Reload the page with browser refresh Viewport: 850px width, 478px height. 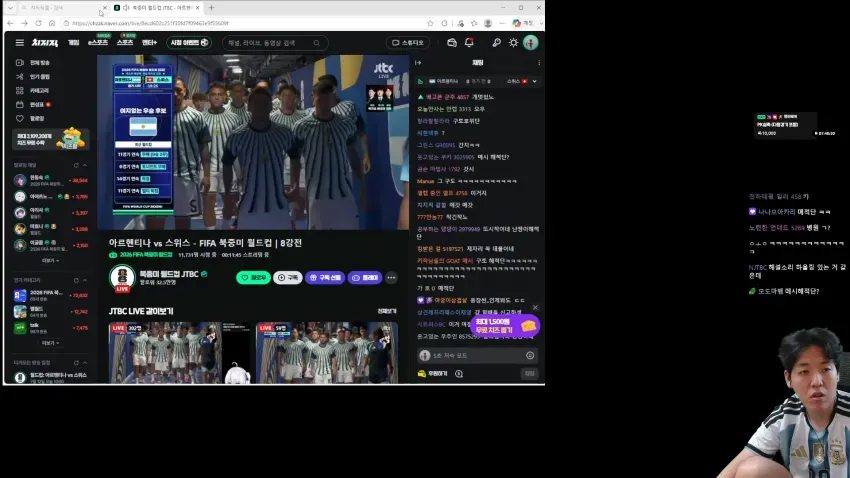pyautogui.click(x=38, y=23)
